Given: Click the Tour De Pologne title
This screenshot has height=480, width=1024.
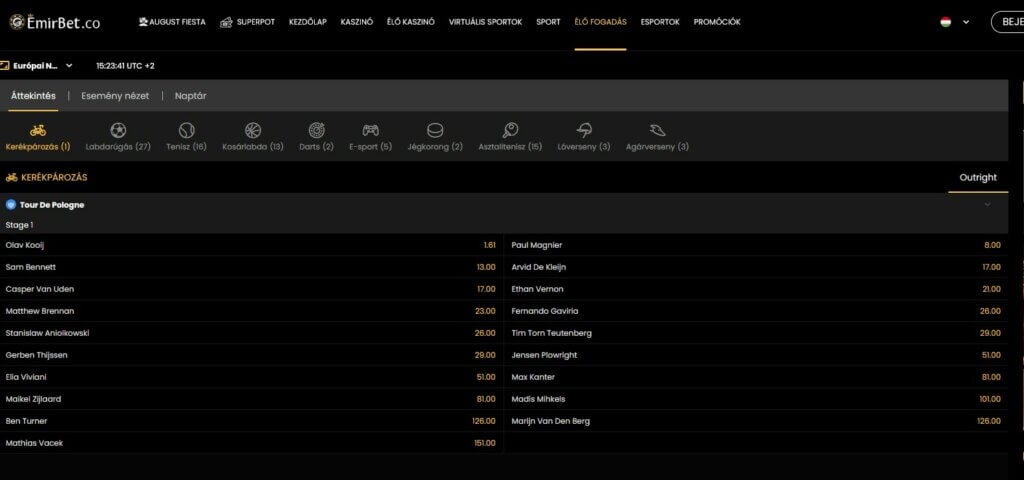Looking at the screenshot, I should tap(52, 205).
